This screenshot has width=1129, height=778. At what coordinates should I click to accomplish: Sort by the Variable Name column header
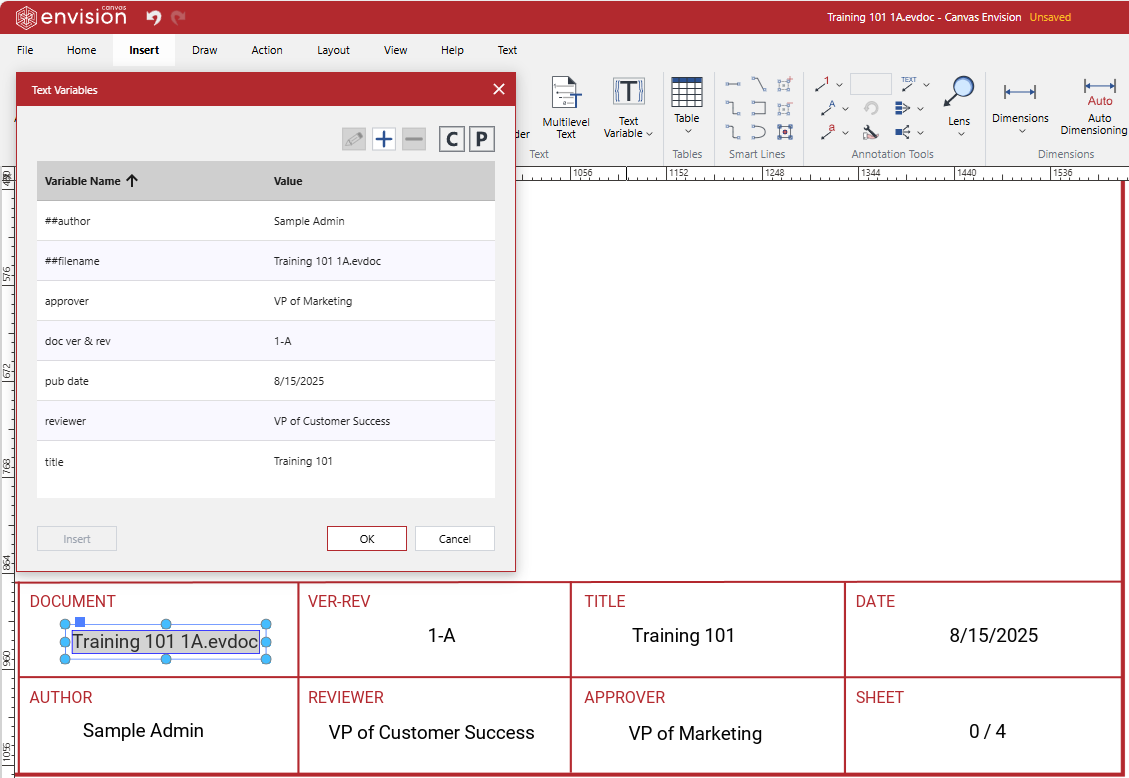[x=91, y=181]
